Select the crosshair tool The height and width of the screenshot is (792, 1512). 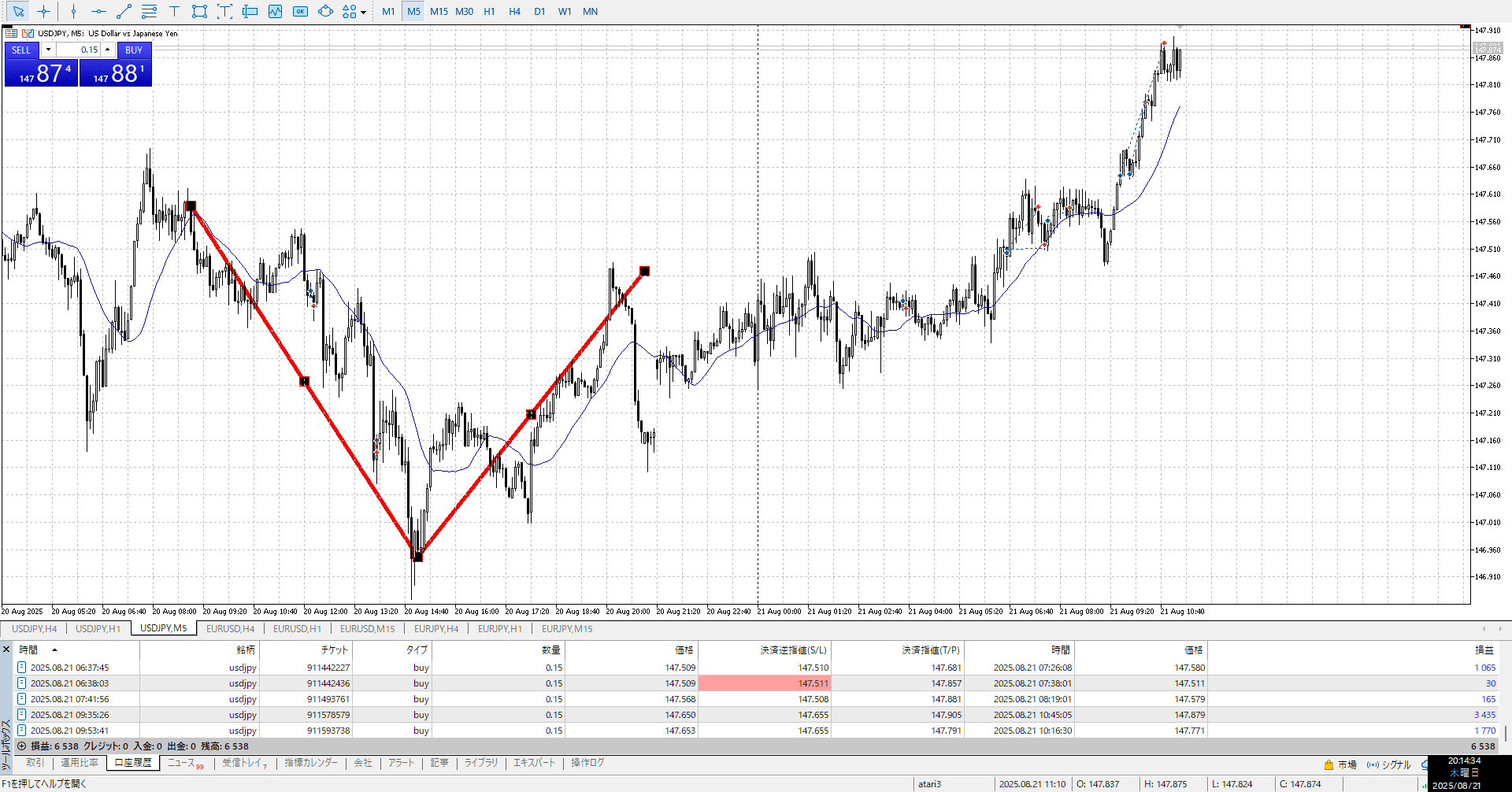click(43, 11)
